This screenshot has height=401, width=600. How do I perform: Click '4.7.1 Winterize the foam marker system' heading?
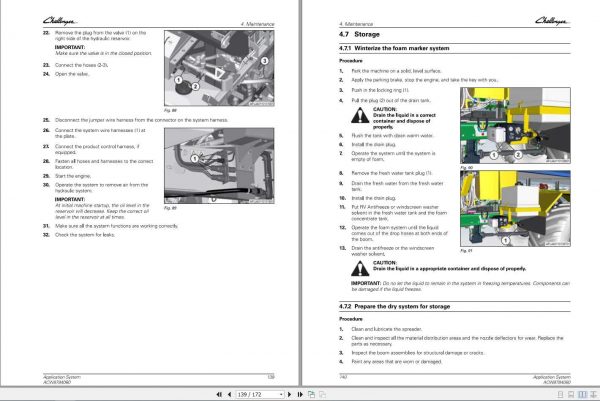(394, 48)
